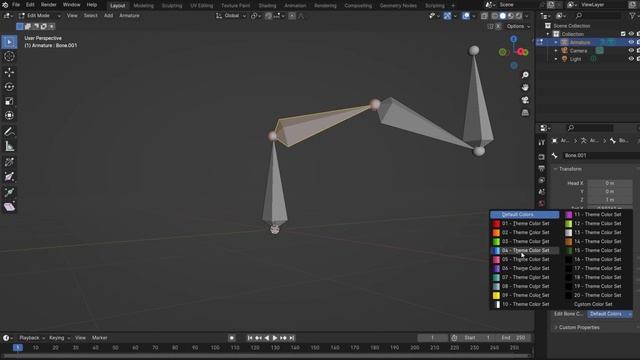Switch perspective/orthographic grid icon

[x=525, y=112]
